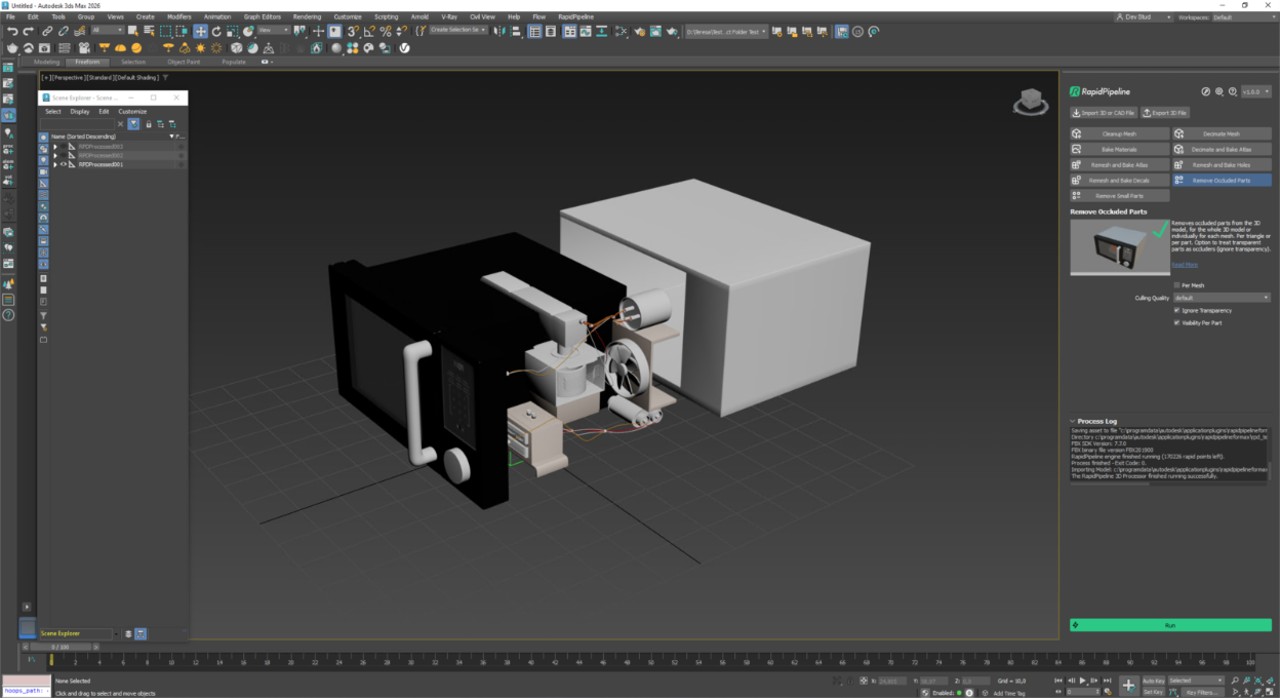Screen dimensions: 1280x698
Task: Toggle display of cameras in Scene Explorer
Action: [x=43, y=172]
